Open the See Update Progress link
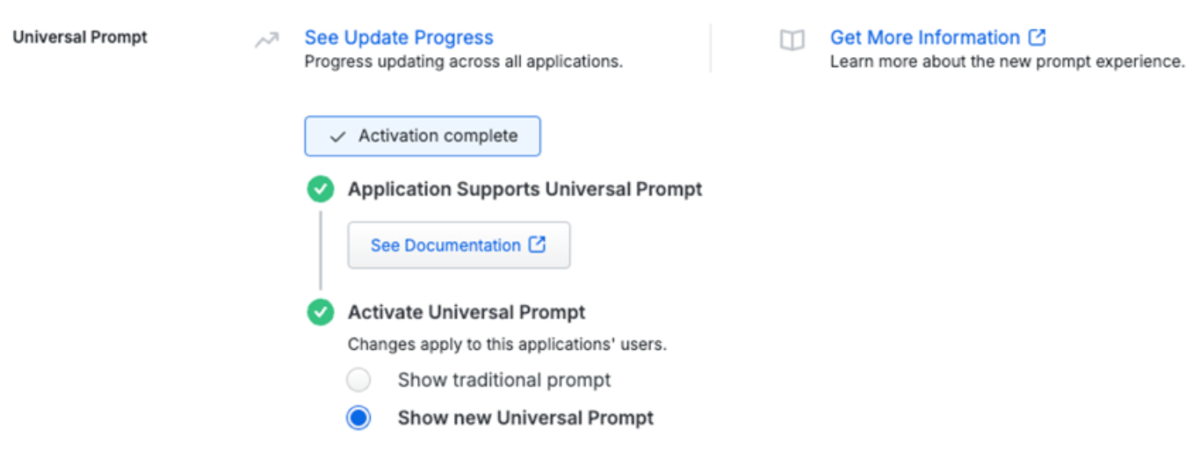The height and width of the screenshot is (459, 1200). point(399,38)
